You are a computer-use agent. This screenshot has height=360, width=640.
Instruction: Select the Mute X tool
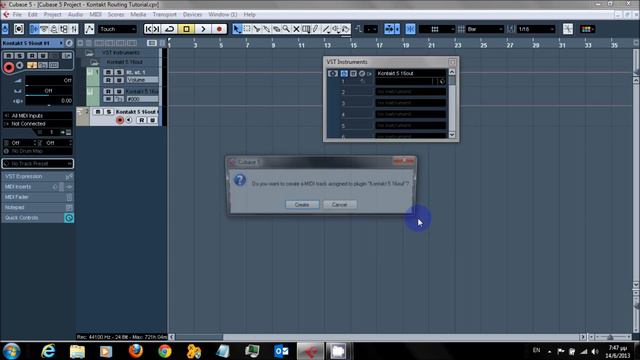[296, 29]
